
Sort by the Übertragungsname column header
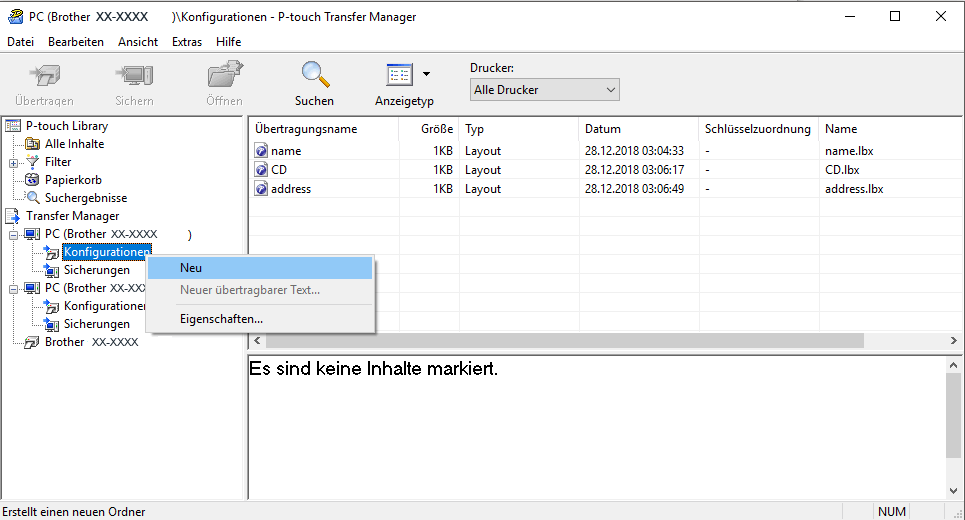click(x=324, y=129)
